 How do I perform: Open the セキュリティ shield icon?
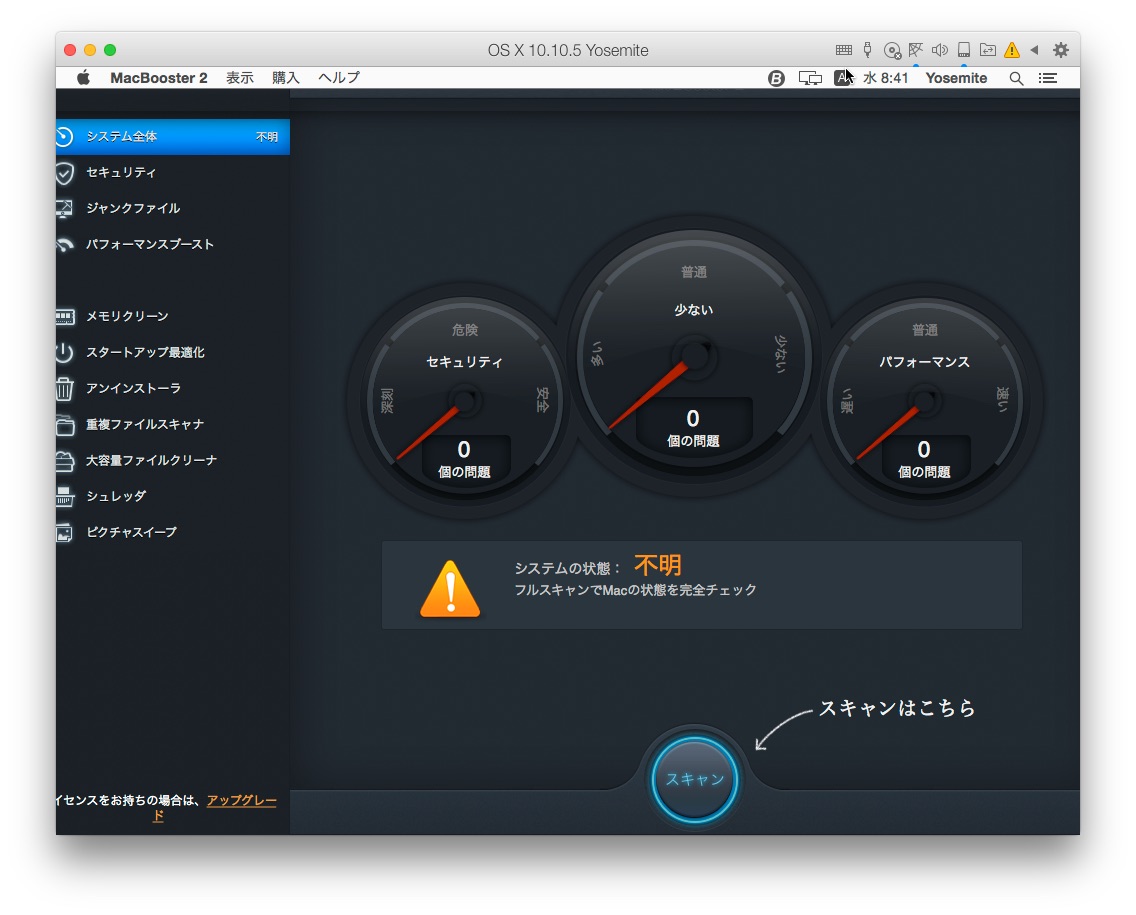pyautogui.click(x=64, y=173)
